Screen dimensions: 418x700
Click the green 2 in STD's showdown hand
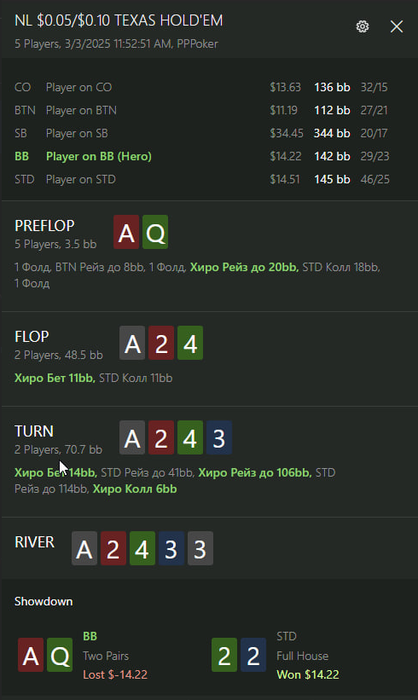224,655
